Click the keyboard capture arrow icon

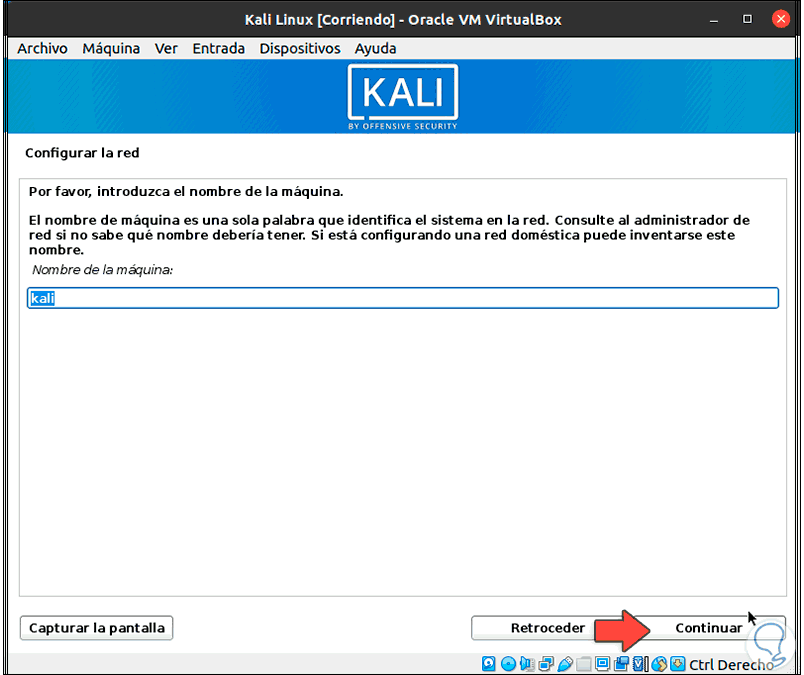(x=678, y=664)
